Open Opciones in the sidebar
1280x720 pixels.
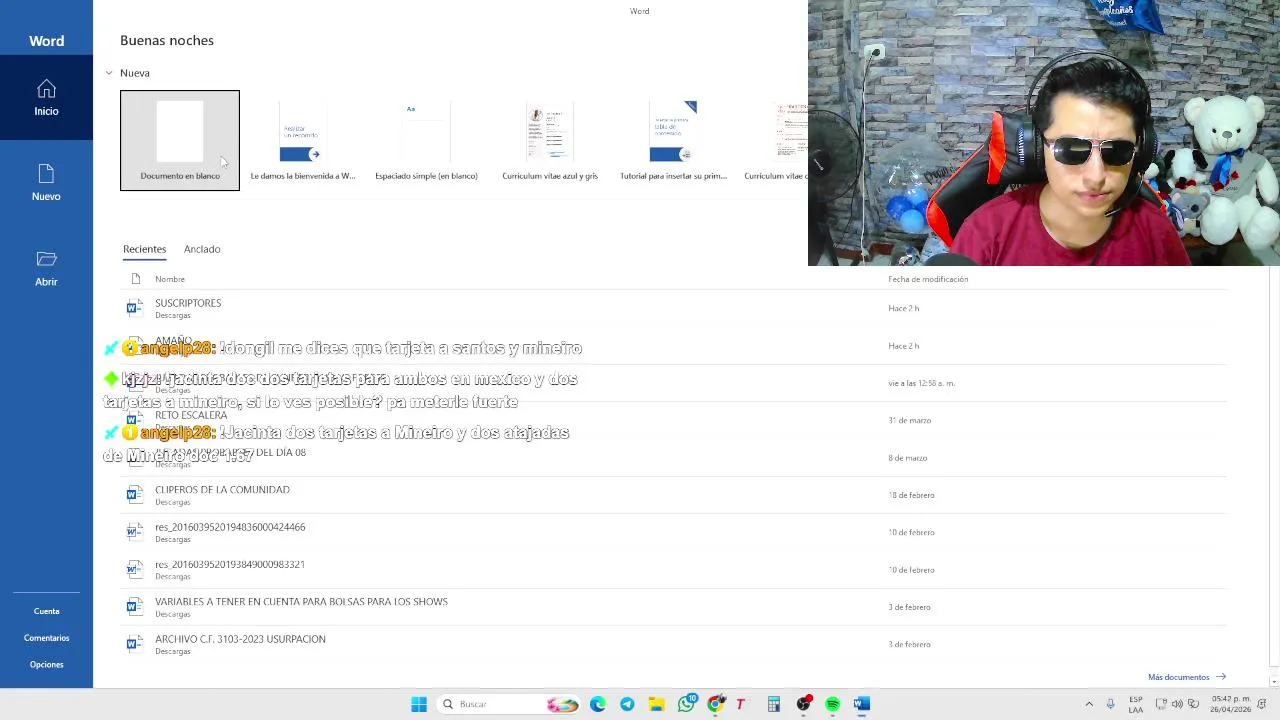click(46, 664)
